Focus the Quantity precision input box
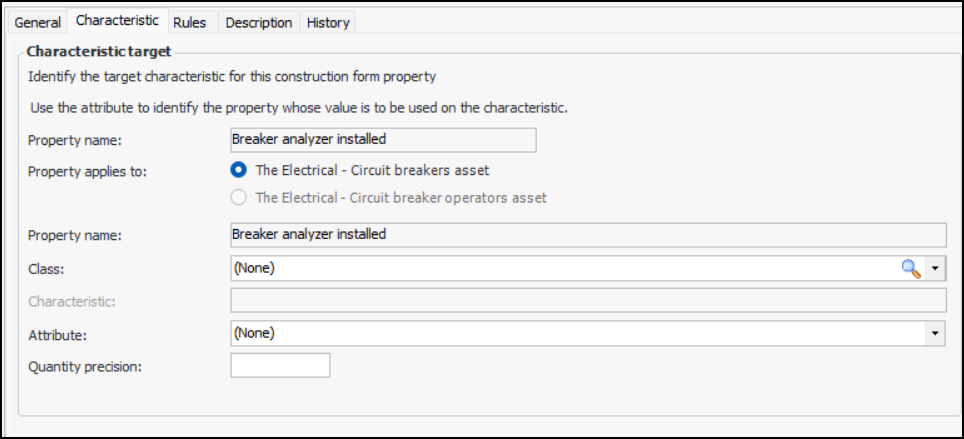 pyautogui.click(x=280, y=366)
